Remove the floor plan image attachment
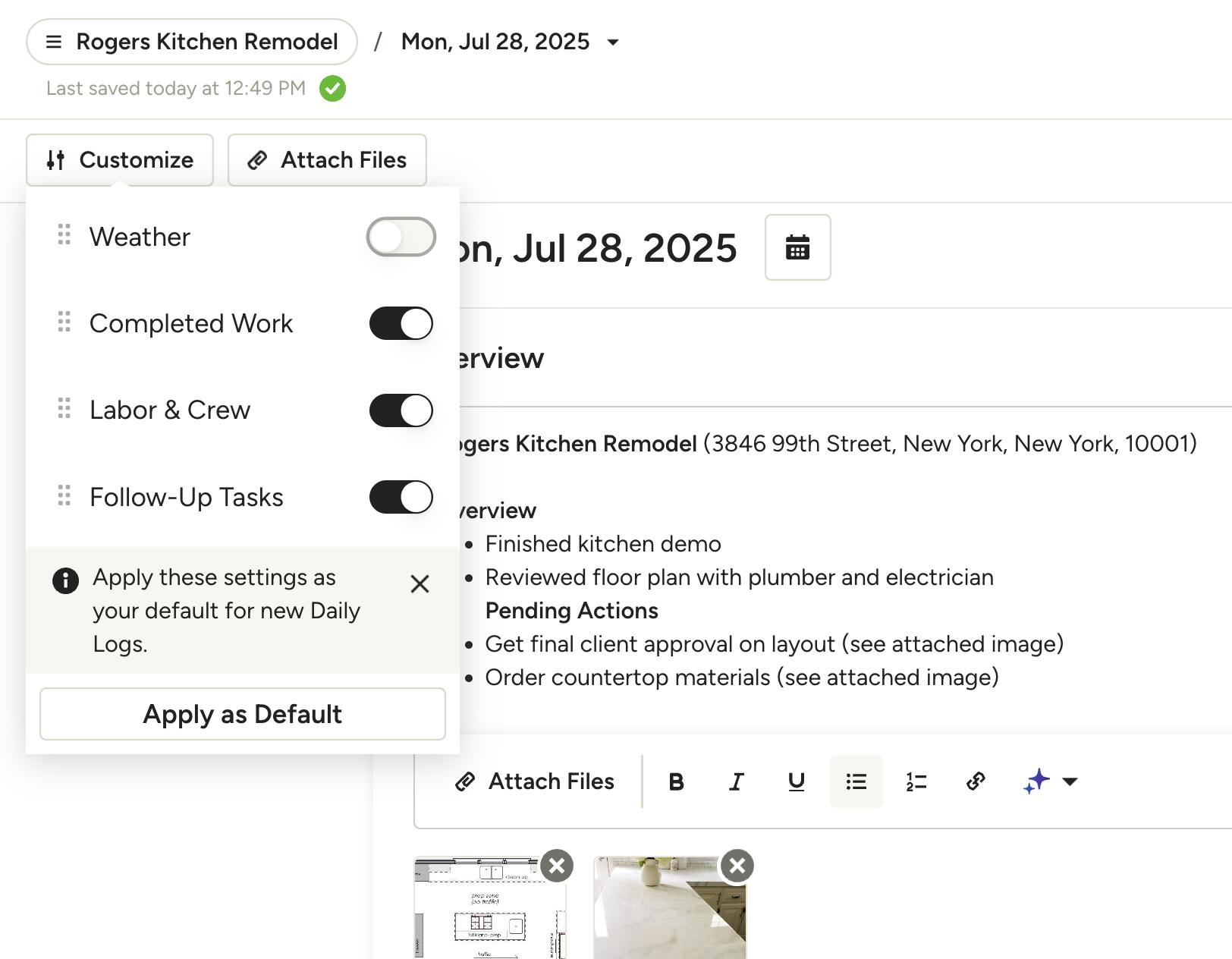This screenshot has height=959, width=1232. [x=557, y=866]
